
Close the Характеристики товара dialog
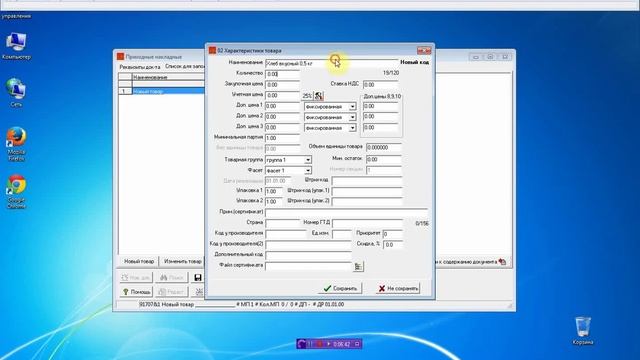424,51
